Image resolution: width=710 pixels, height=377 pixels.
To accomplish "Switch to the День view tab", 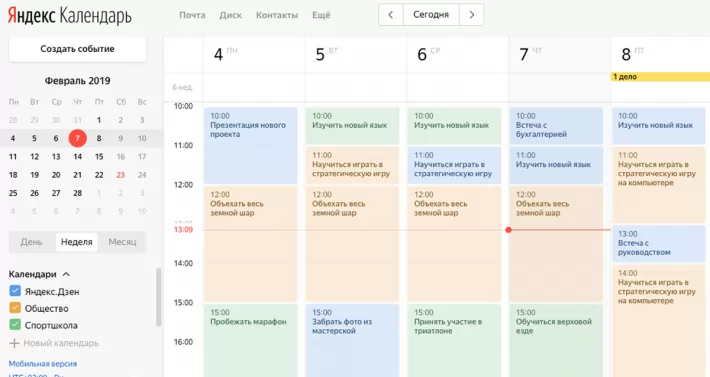I will [31, 242].
